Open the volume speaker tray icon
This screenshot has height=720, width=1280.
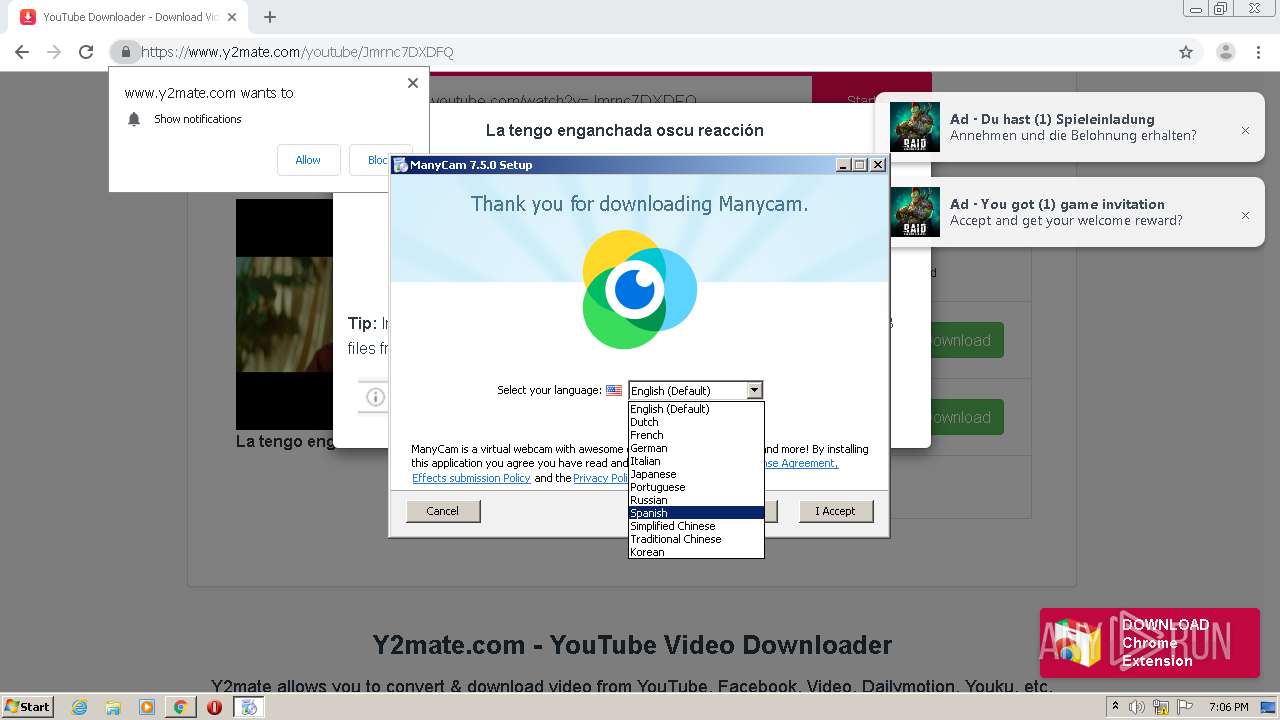(x=1137, y=707)
